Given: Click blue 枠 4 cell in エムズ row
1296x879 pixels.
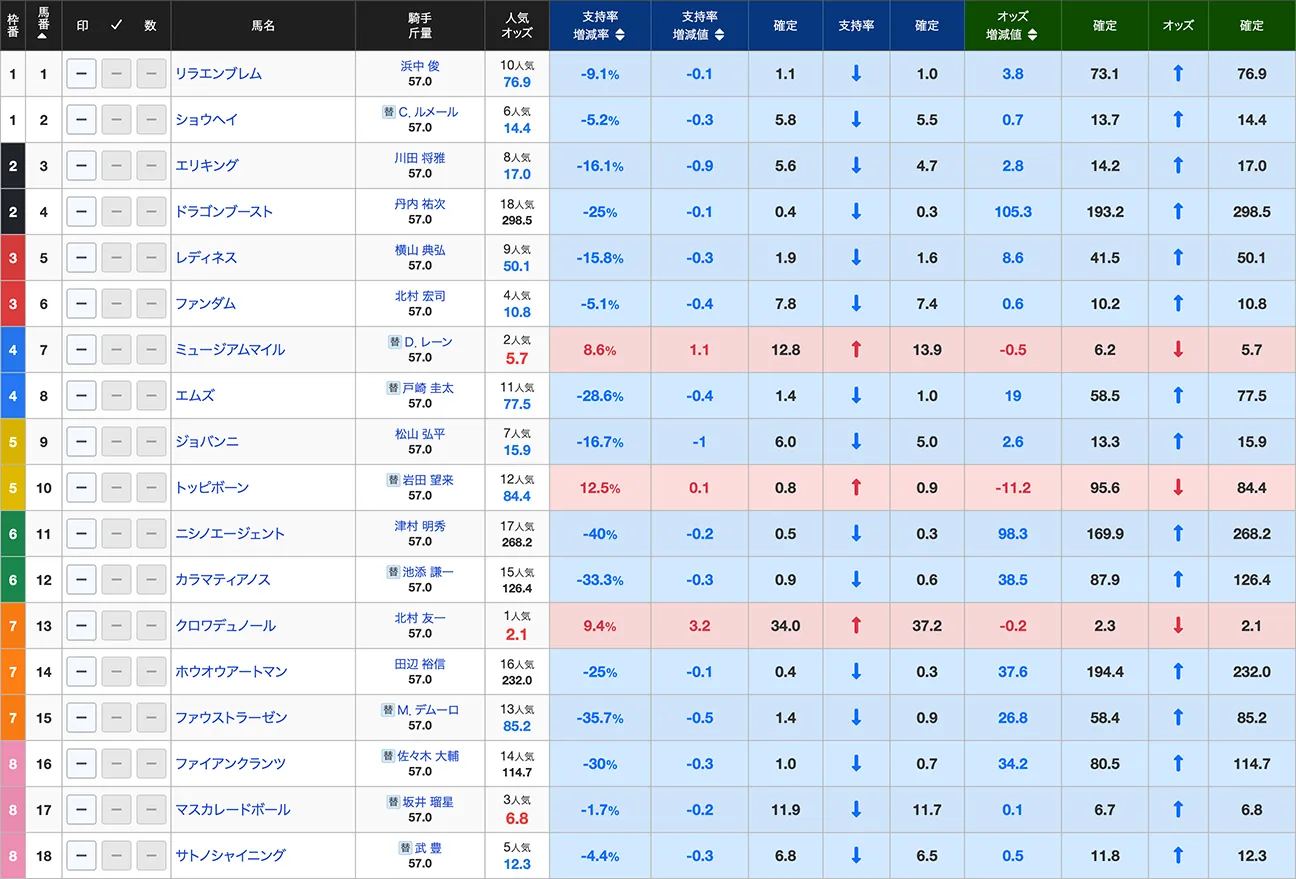Looking at the screenshot, I should click(x=13, y=396).
